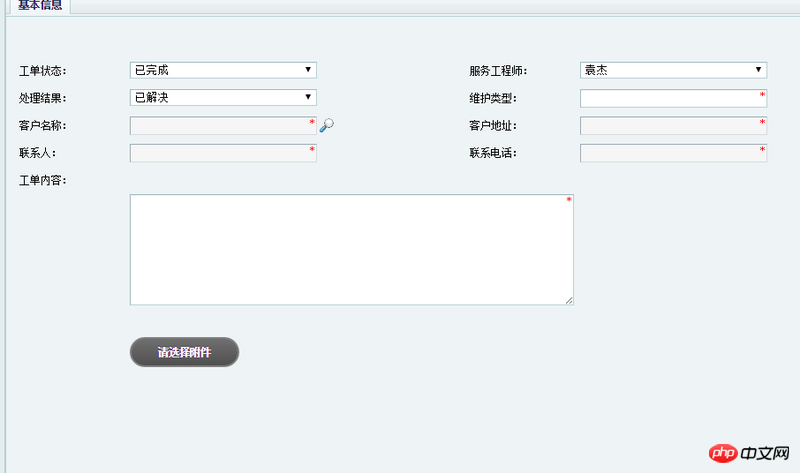The height and width of the screenshot is (473, 800).
Task: Switch to the 基本信息 tab
Action: 40,5
